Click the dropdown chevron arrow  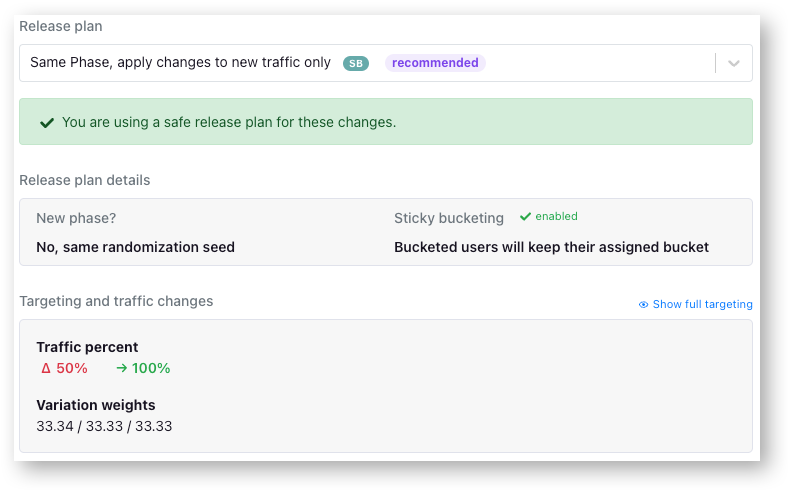734,63
